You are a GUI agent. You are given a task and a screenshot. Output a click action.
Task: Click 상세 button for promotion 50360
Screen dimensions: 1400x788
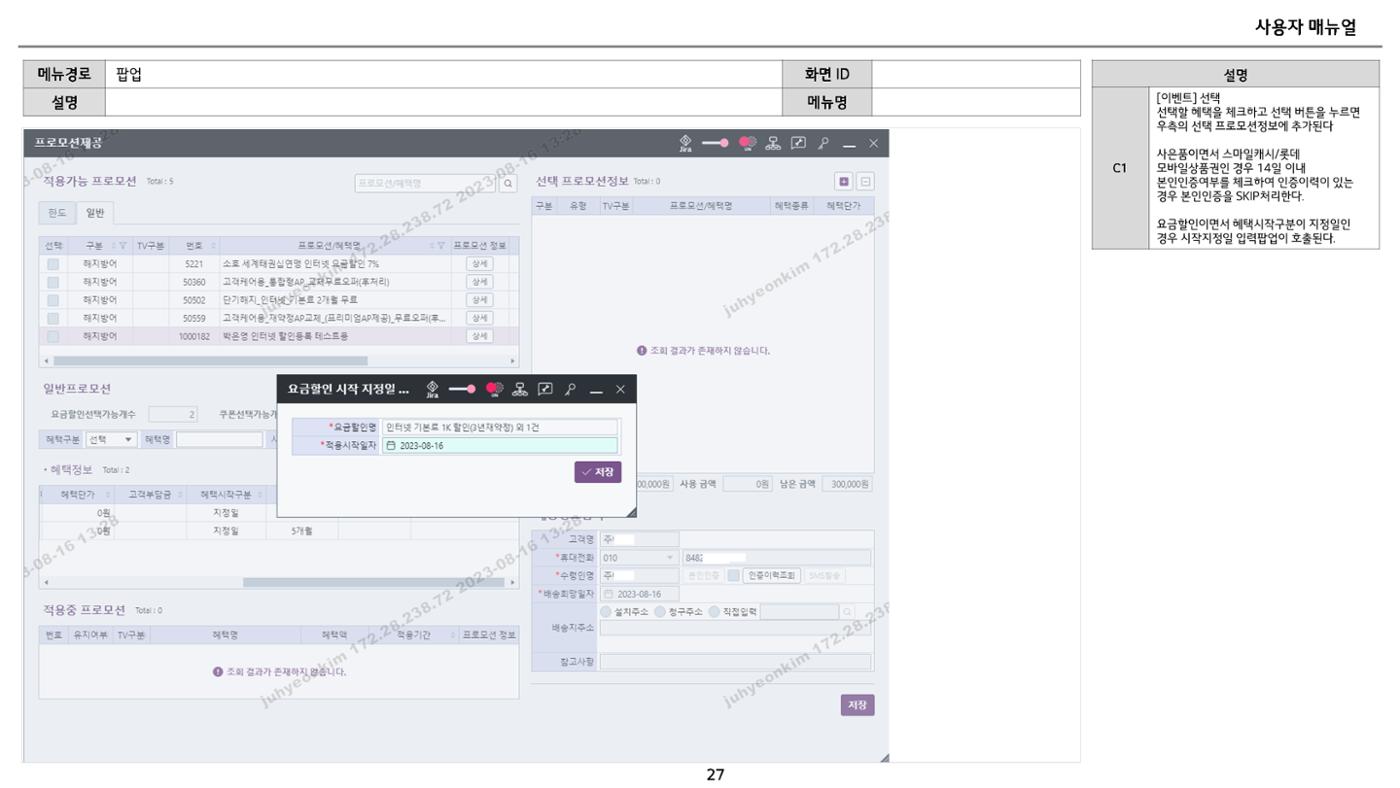coord(480,282)
